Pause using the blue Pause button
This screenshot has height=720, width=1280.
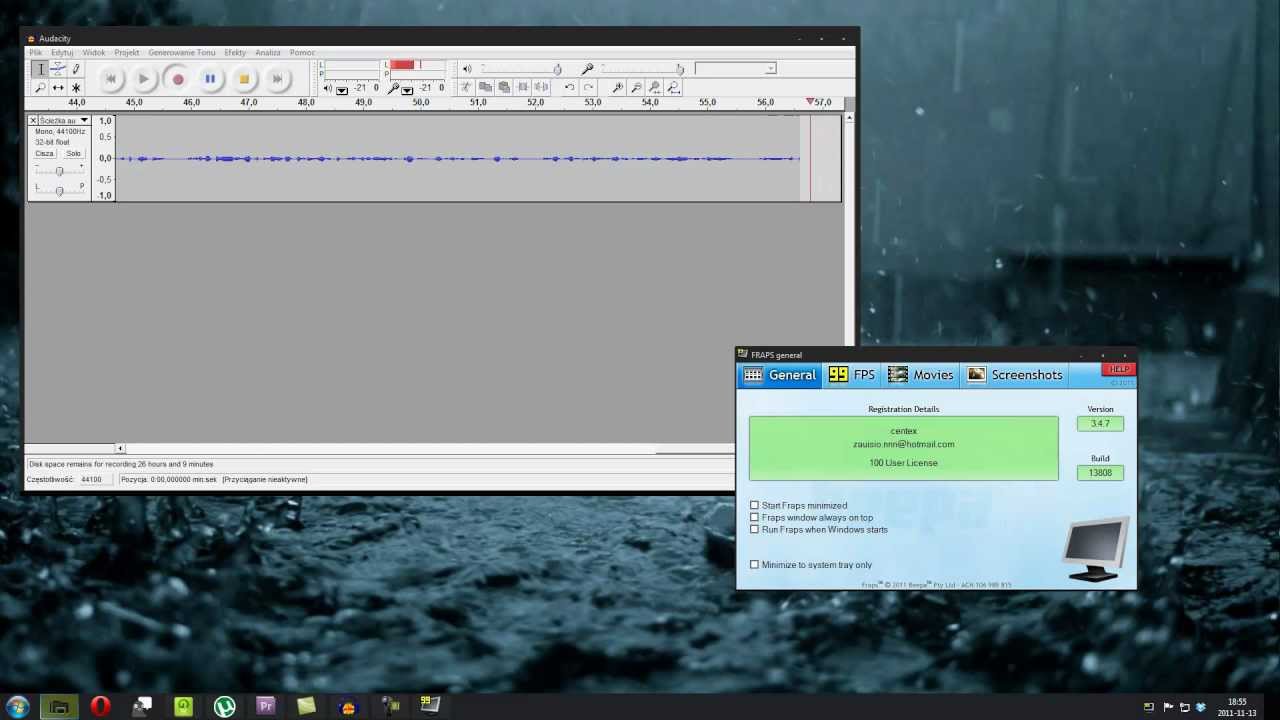click(210, 79)
